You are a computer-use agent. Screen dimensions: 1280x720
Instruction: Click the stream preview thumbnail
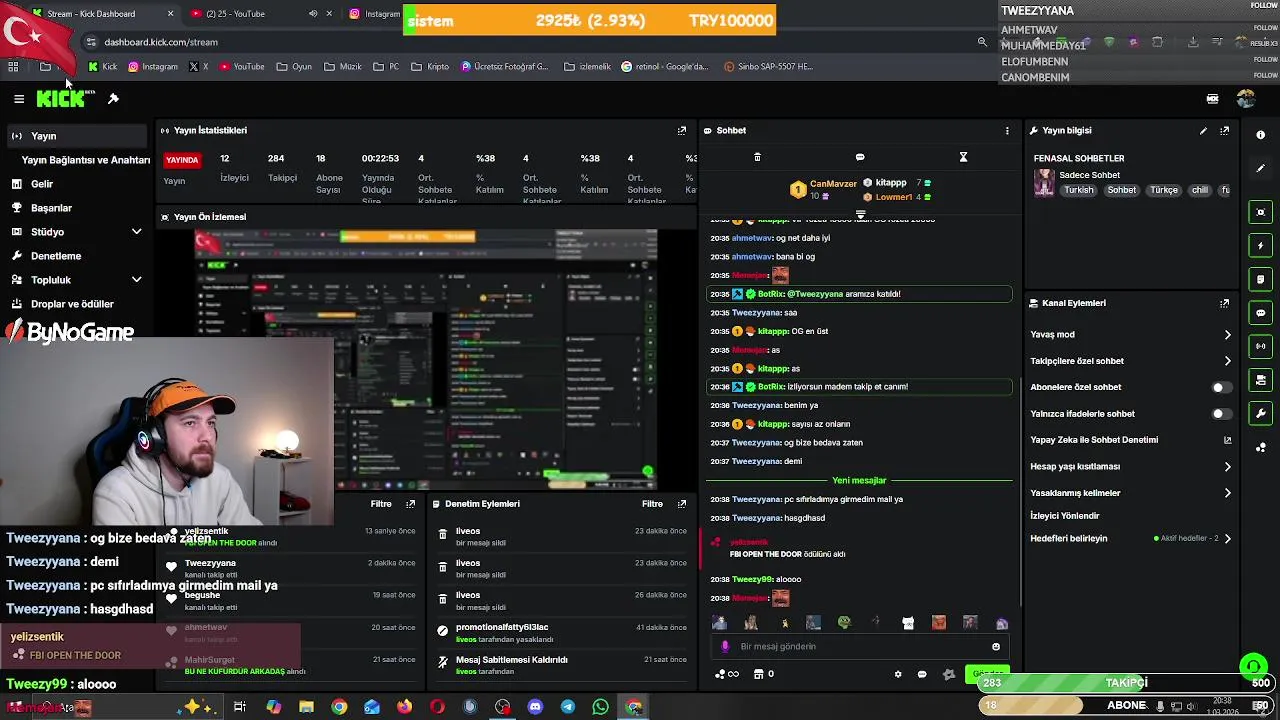point(427,358)
